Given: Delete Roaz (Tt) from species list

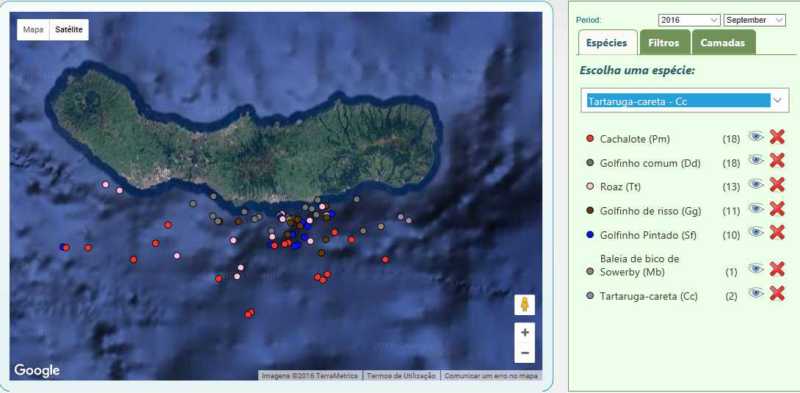Looking at the screenshot, I should [x=777, y=184].
